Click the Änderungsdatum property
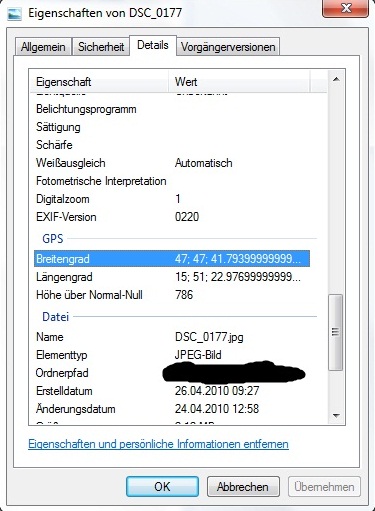The width and height of the screenshot is (375, 511). 76,409
